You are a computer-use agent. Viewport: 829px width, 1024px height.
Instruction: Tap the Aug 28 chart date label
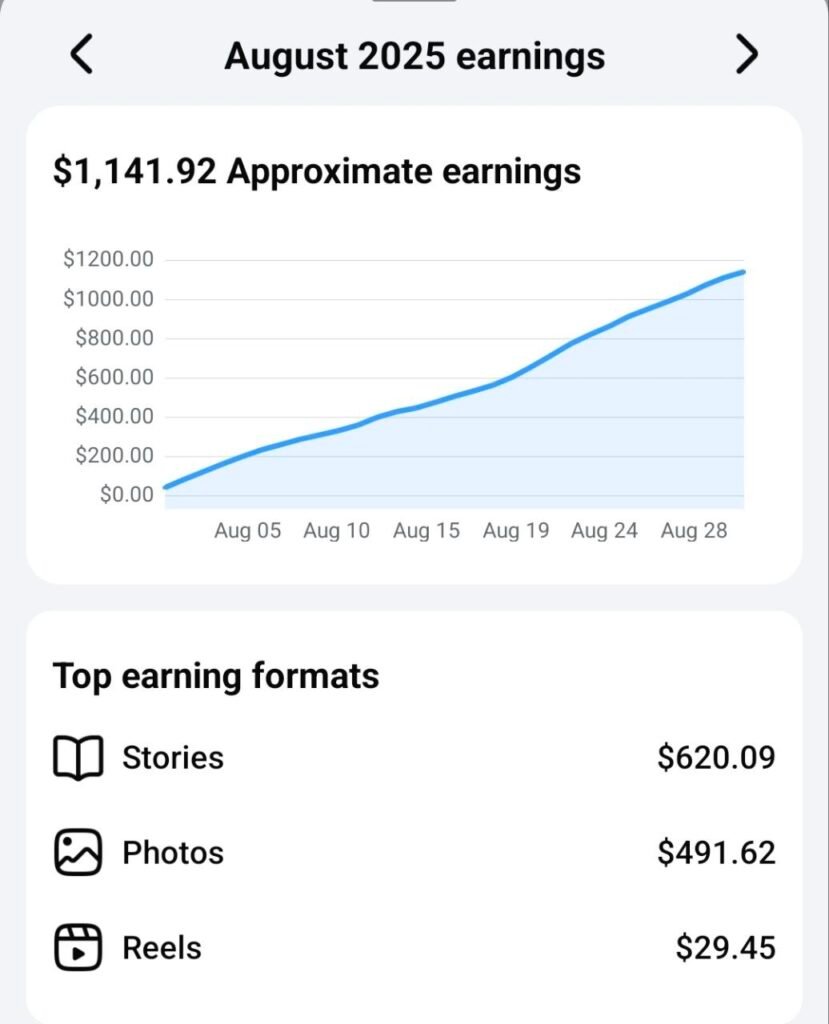point(694,531)
